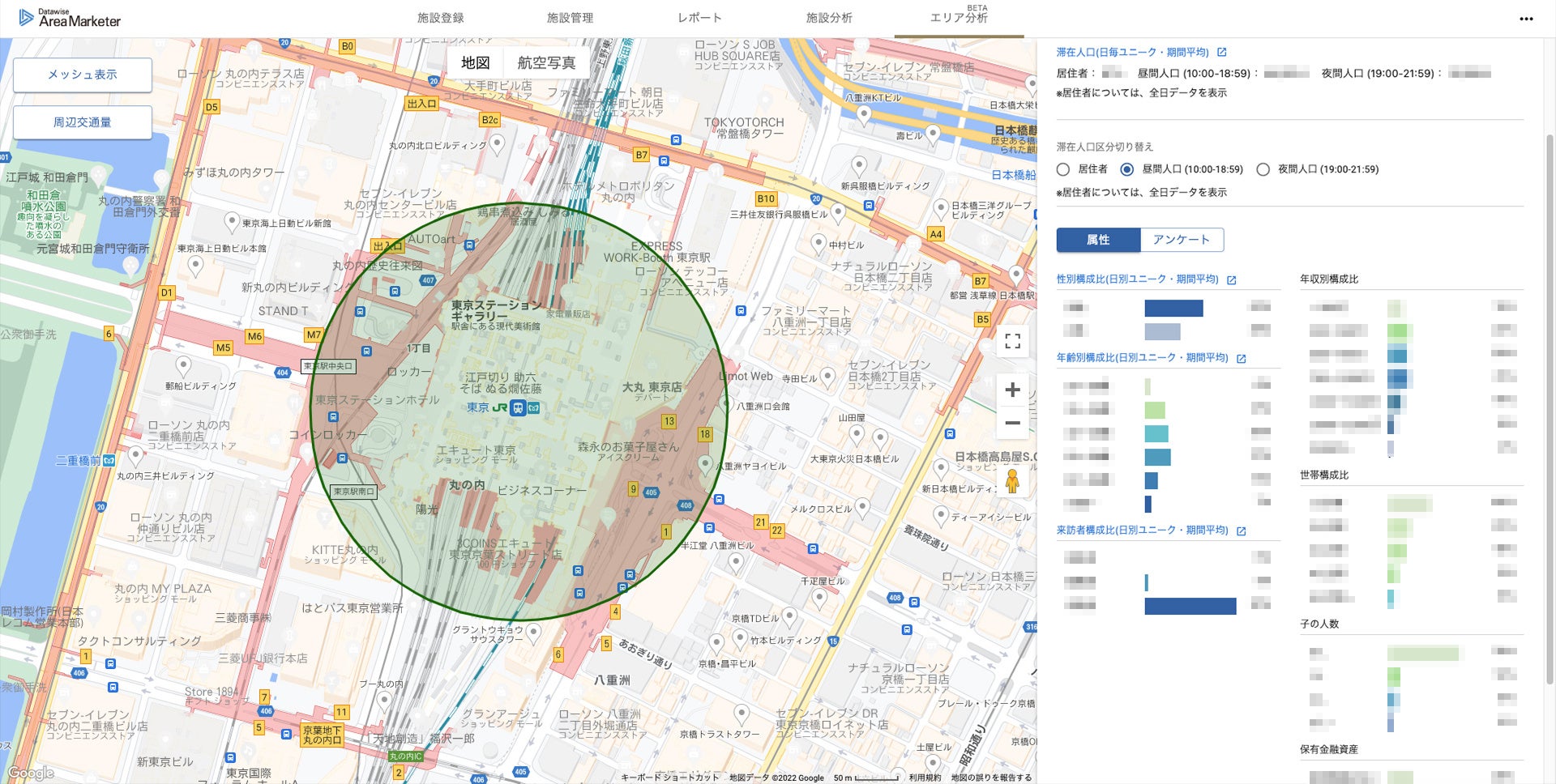Click the A4 subway exit marker
Viewport: 1556px width, 784px height.
tap(936, 234)
